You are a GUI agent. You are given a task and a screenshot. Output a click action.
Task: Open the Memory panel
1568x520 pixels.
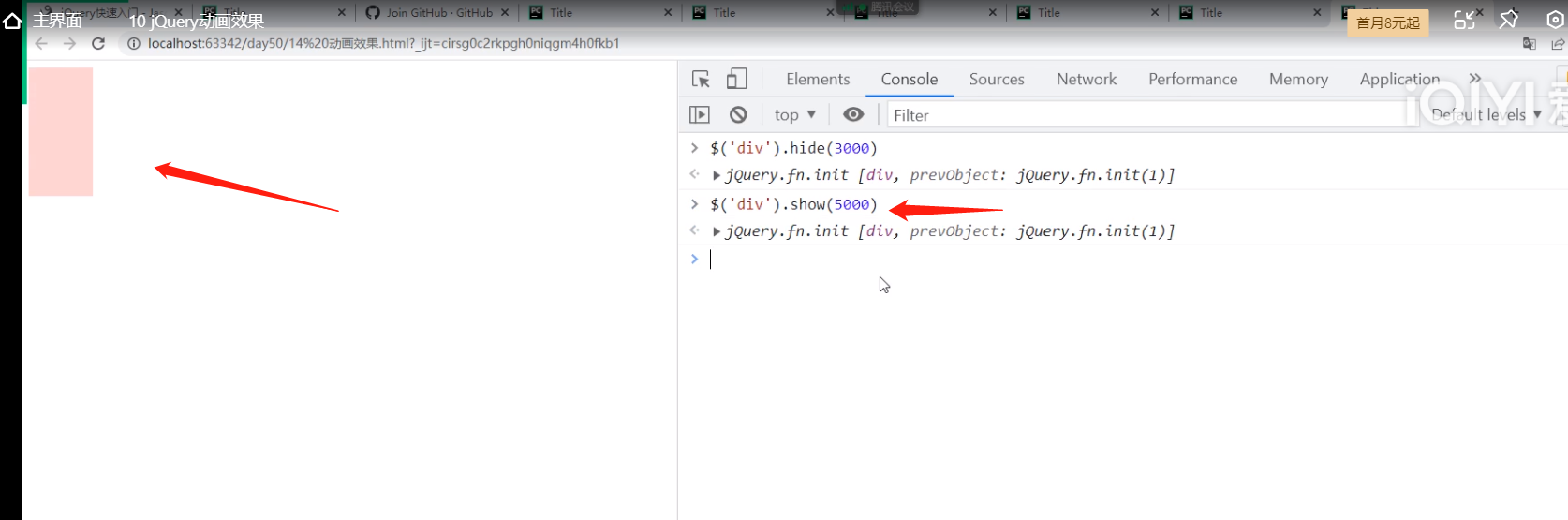[1298, 80]
